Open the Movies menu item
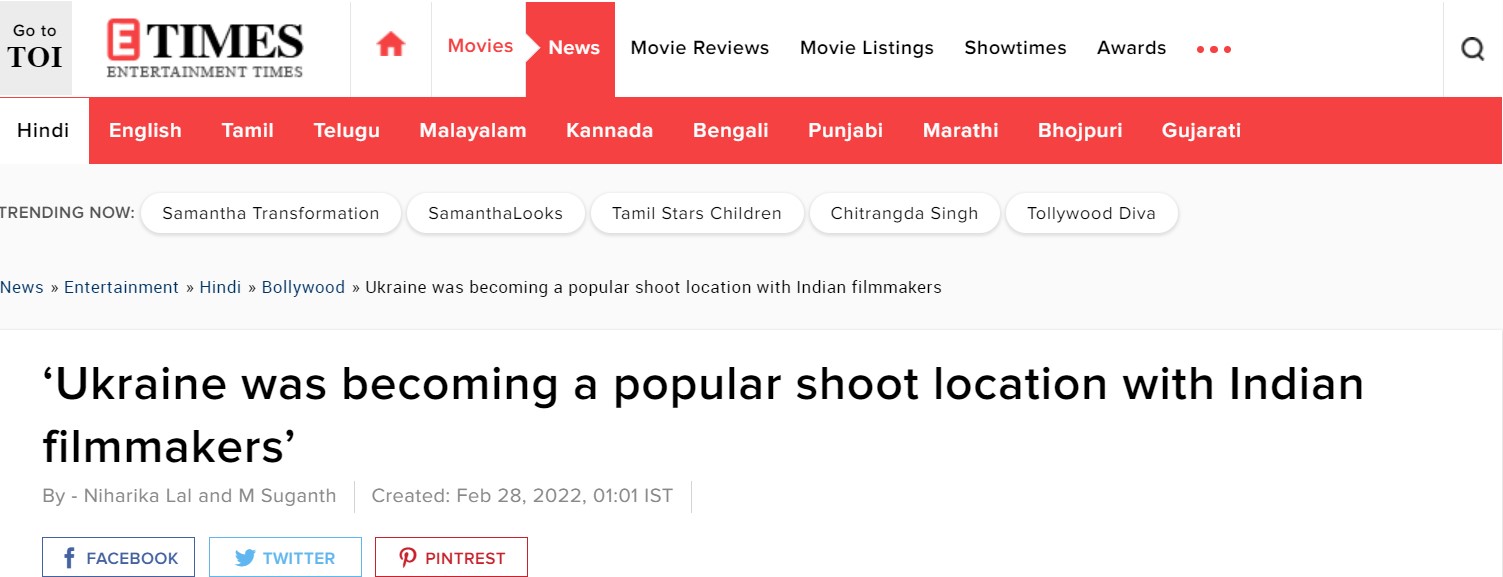The image size is (1503, 577). pos(480,46)
